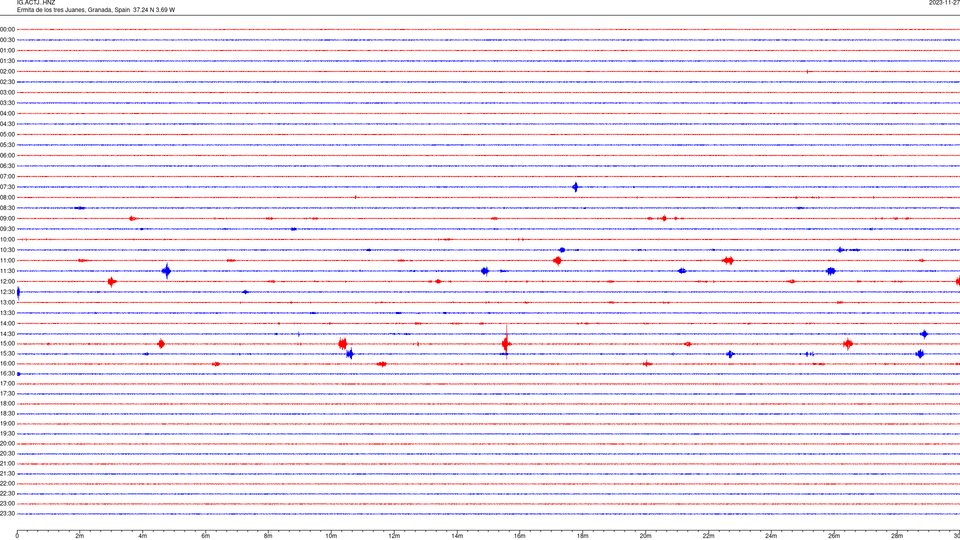Click the 23:00 row label
960x540 pixels.
click(7, 503)
